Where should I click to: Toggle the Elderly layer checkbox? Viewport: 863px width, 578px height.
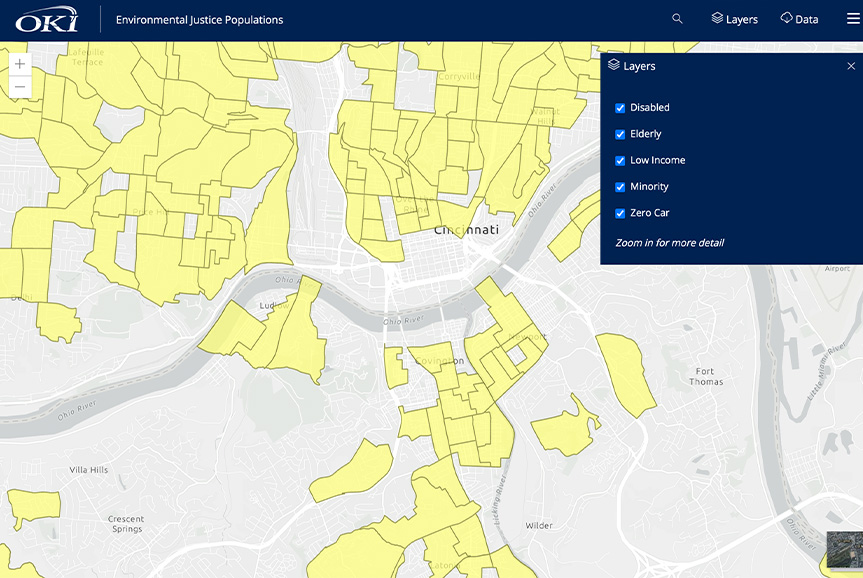pos(619,133)
